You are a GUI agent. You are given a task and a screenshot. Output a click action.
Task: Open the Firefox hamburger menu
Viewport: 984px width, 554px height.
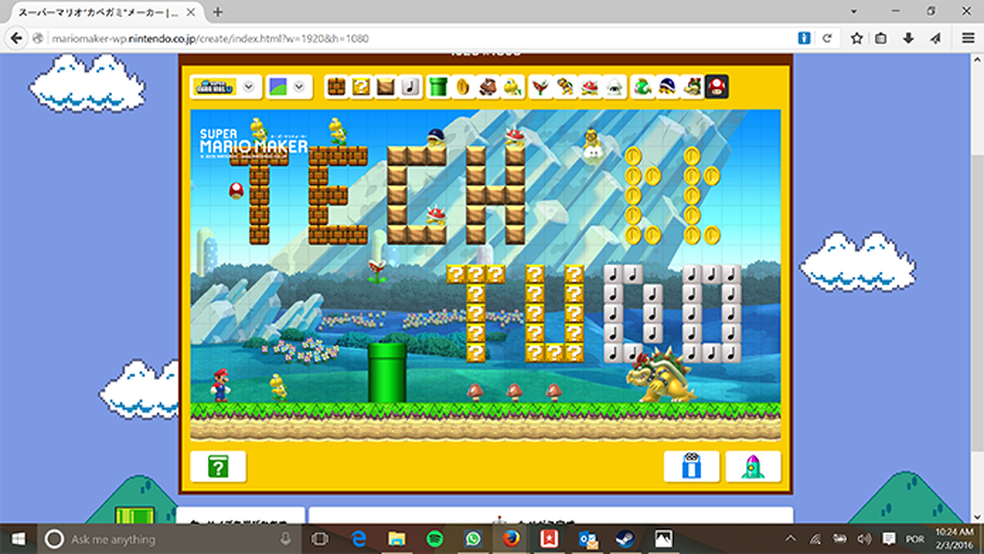tap(968, 38)
